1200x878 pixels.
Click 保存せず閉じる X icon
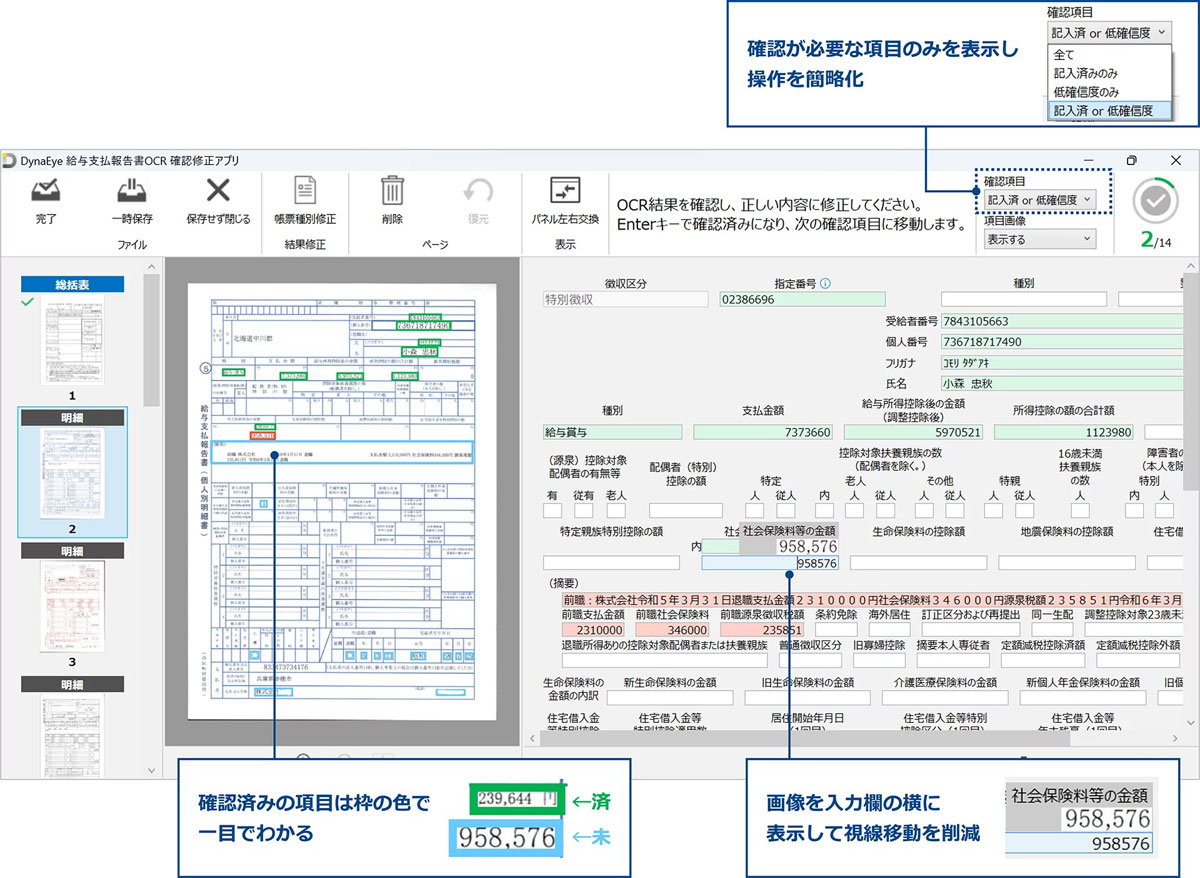coord(218,191)
